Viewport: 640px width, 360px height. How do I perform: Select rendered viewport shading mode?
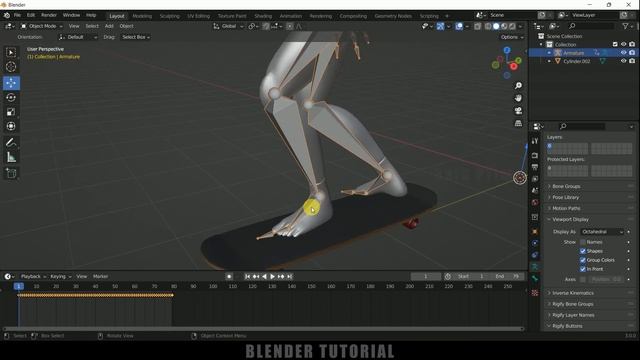[x=512, y=26]
